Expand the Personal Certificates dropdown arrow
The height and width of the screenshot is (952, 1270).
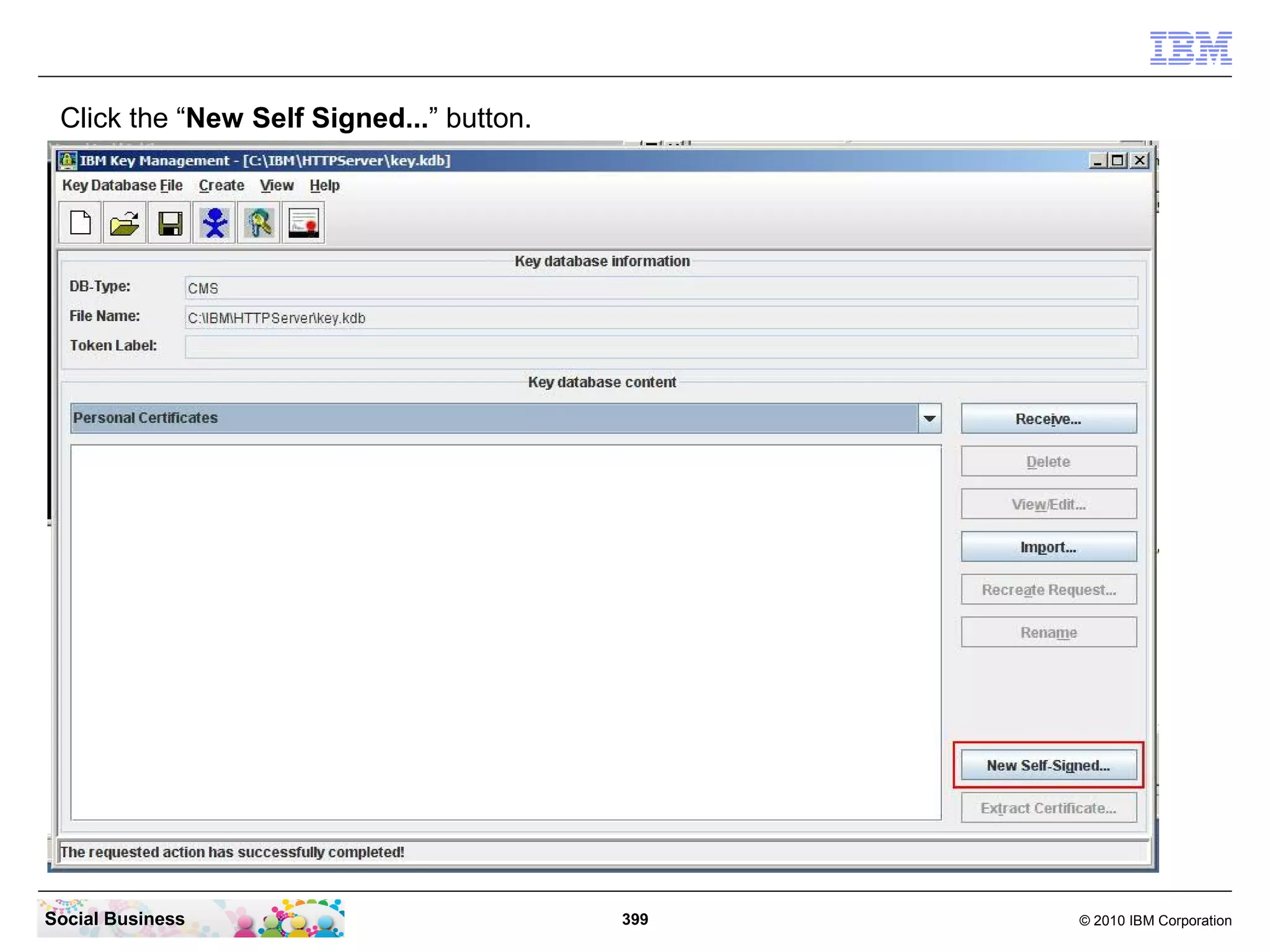click(929, 418)
